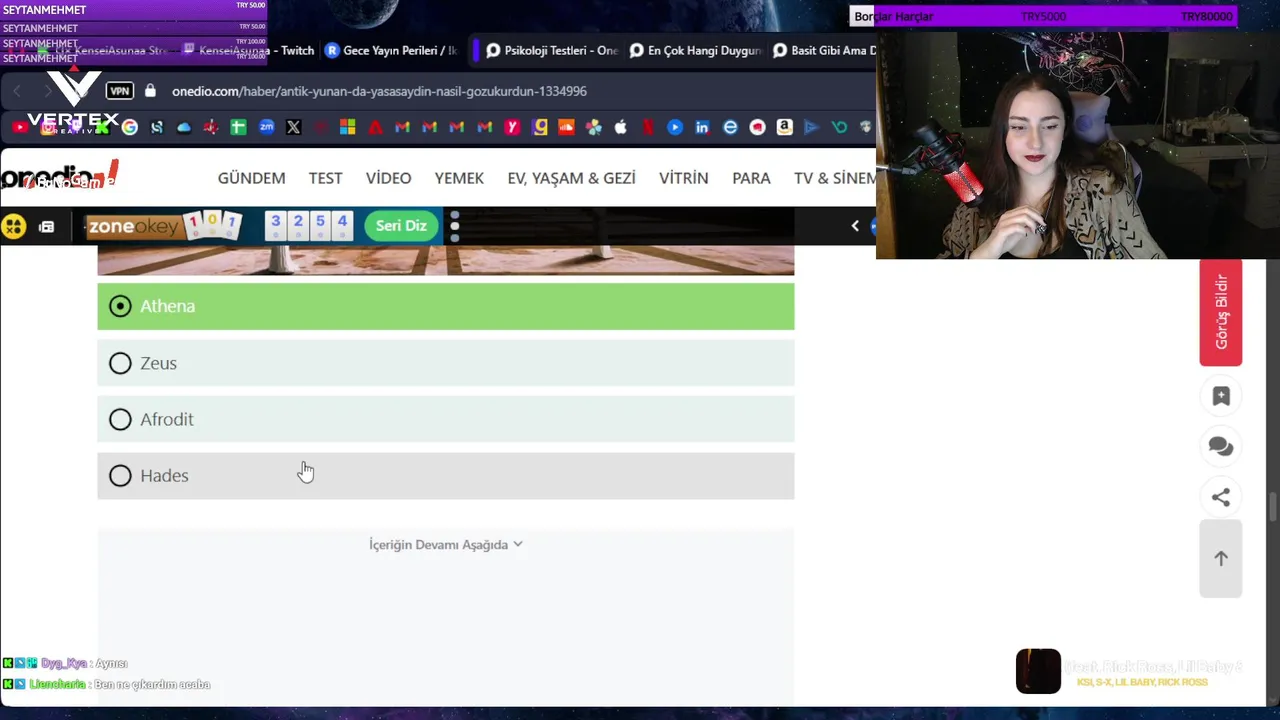The image size is (1280, 720).
Task: Click the onedio.com address bar URL
Action: tap(379, 91)
